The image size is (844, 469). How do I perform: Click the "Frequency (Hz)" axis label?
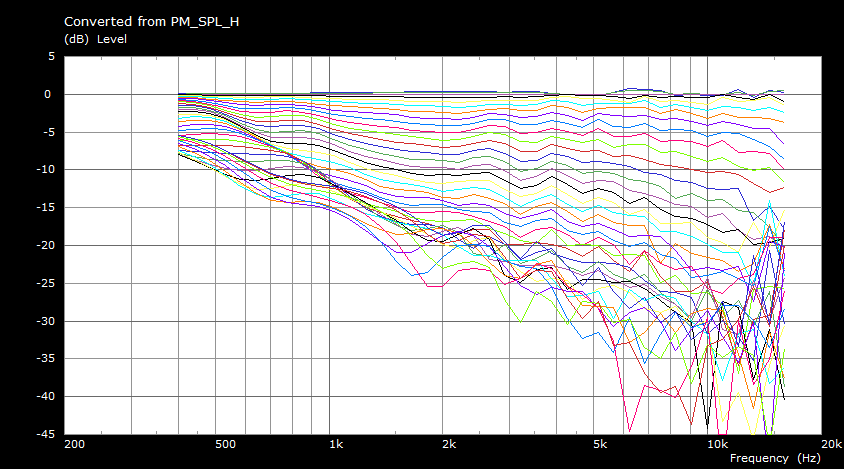[x=775, y=458]
